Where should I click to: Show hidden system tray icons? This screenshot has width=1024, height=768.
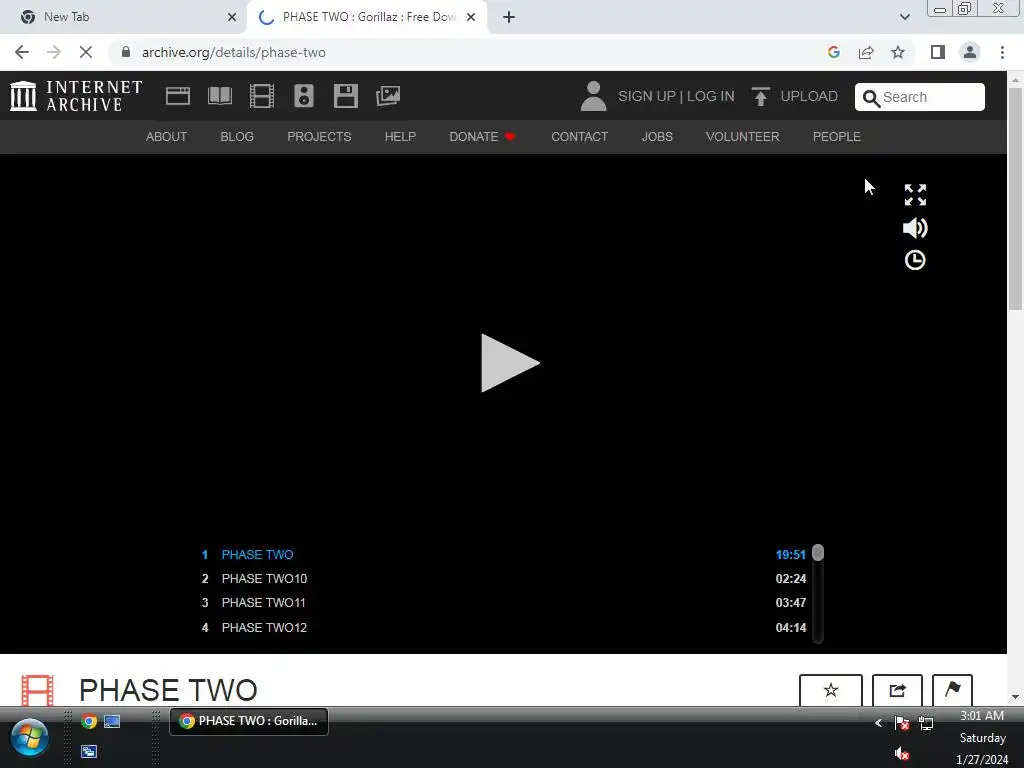pyautogui.click(x=878, y=722)
